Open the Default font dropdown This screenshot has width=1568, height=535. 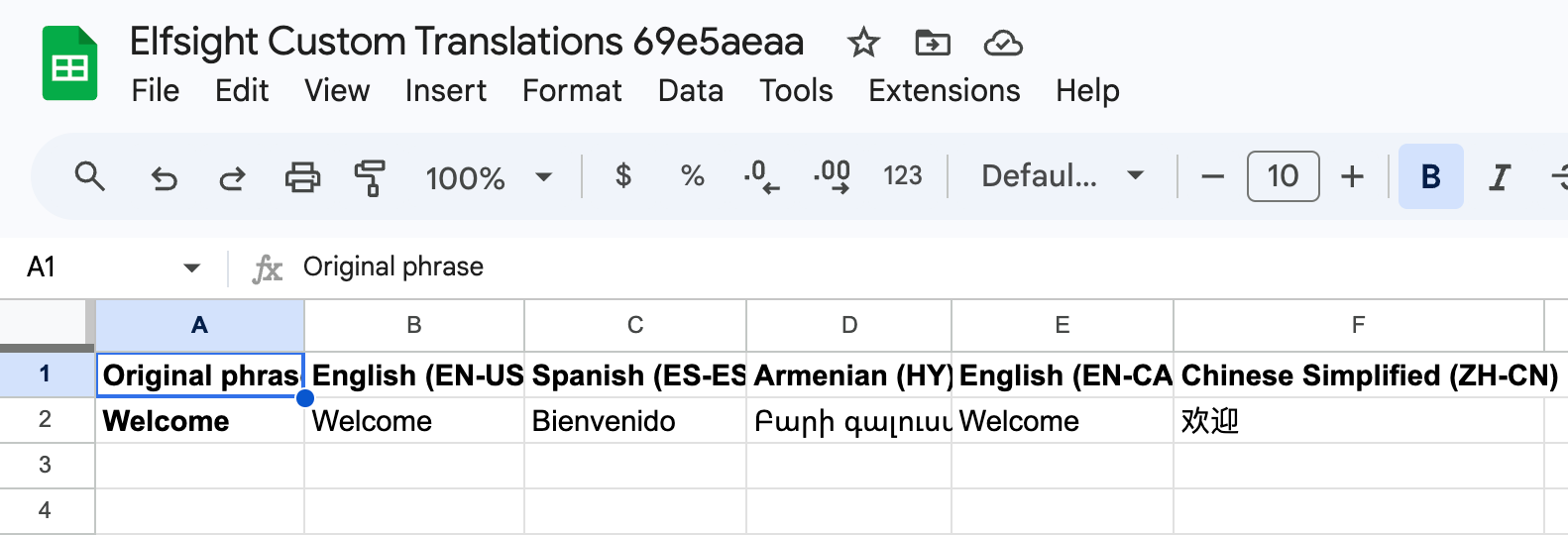click(1063, 176)
